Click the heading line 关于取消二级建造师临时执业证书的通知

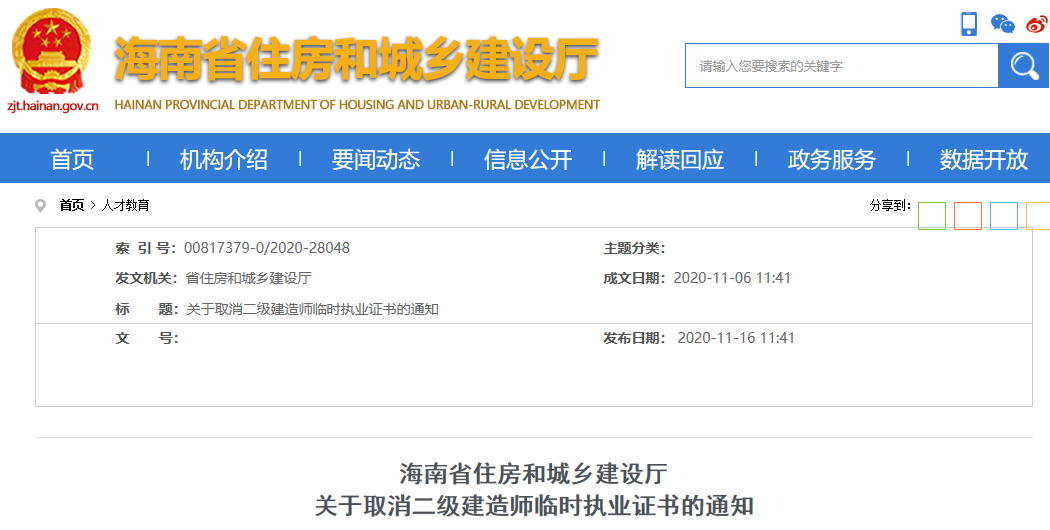(534, 506)
